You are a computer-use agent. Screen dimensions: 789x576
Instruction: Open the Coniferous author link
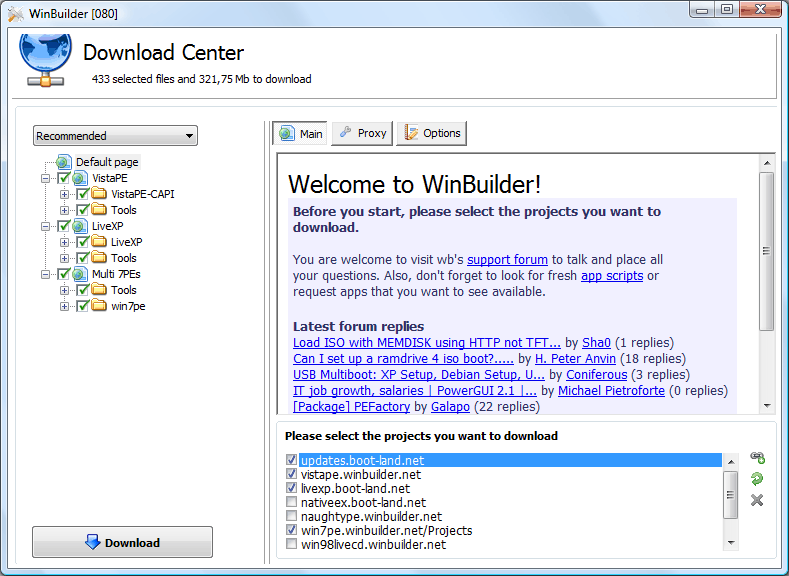pyautogui.click(x=597, y=375)
